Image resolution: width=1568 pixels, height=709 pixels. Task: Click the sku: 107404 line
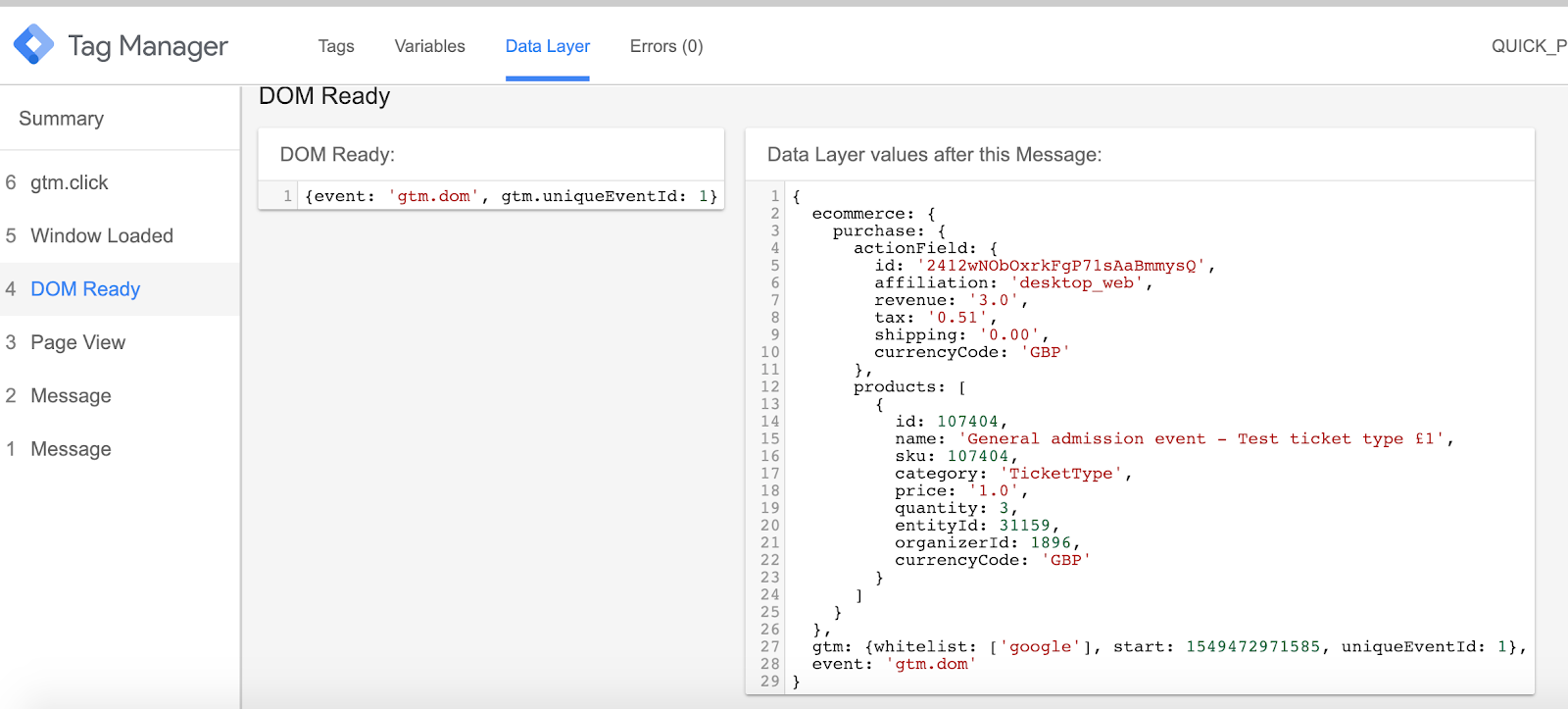click(x=956, y=456)
